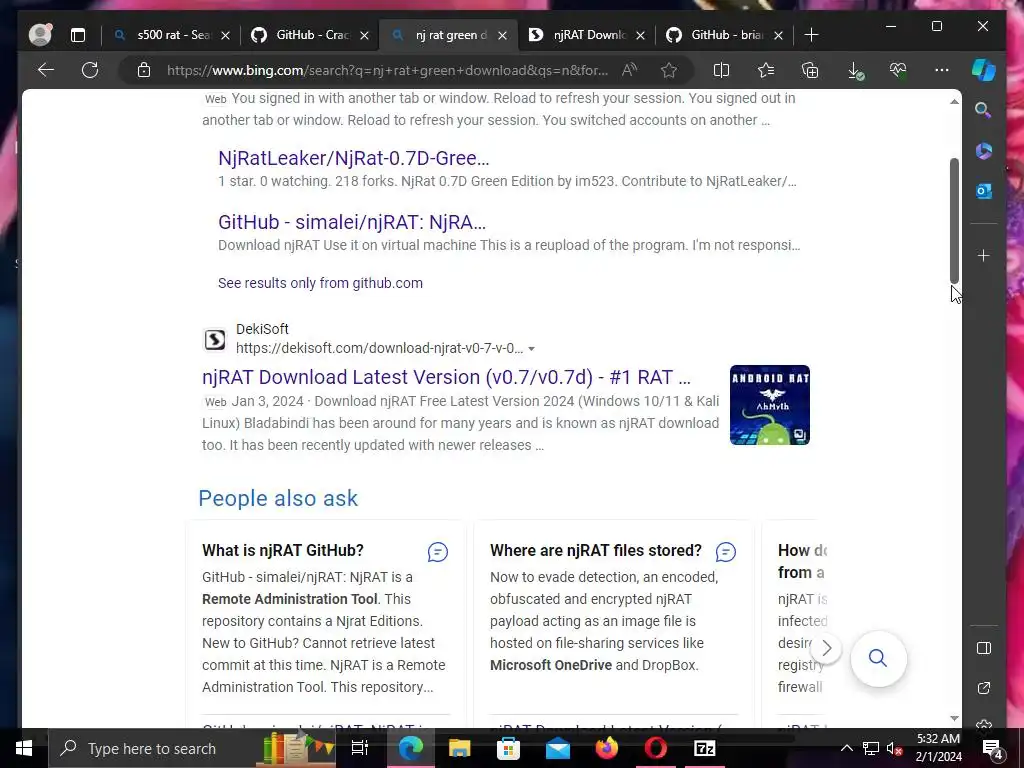This screenshot has width=1024, height=768.
Task: Open Microsoft Store from taskbar
Action: [x=508, y=748]
